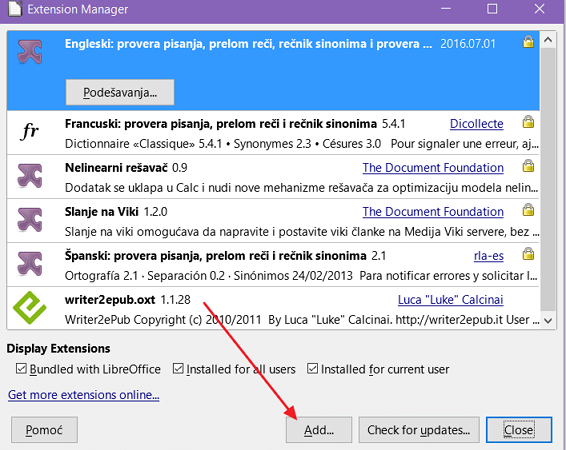566x450 pixels.
Task: Toggle Installed for current user checkbox
Action: tap(312, 369)
